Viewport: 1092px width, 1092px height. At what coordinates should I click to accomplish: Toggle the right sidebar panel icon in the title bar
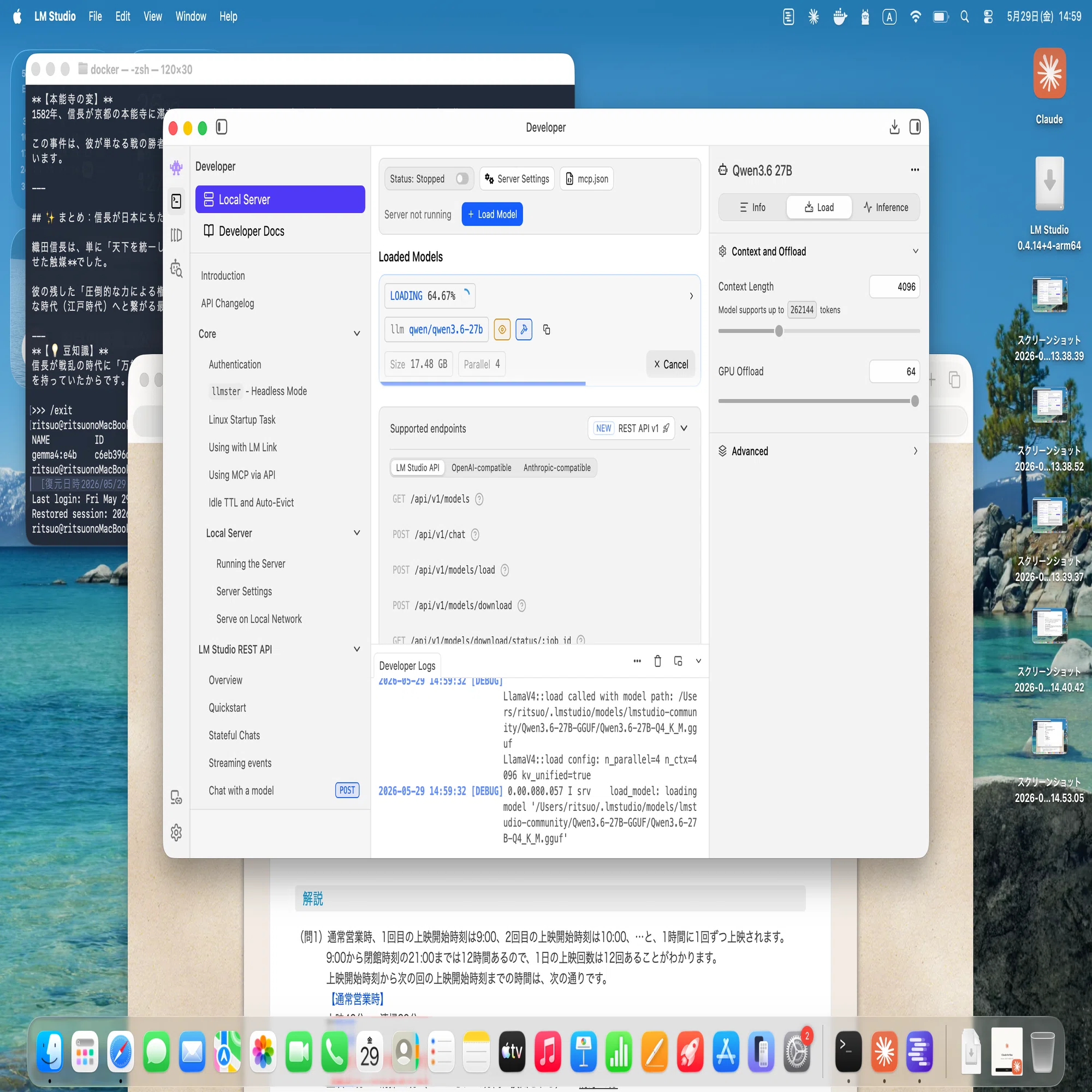click(x=915, y=127)
